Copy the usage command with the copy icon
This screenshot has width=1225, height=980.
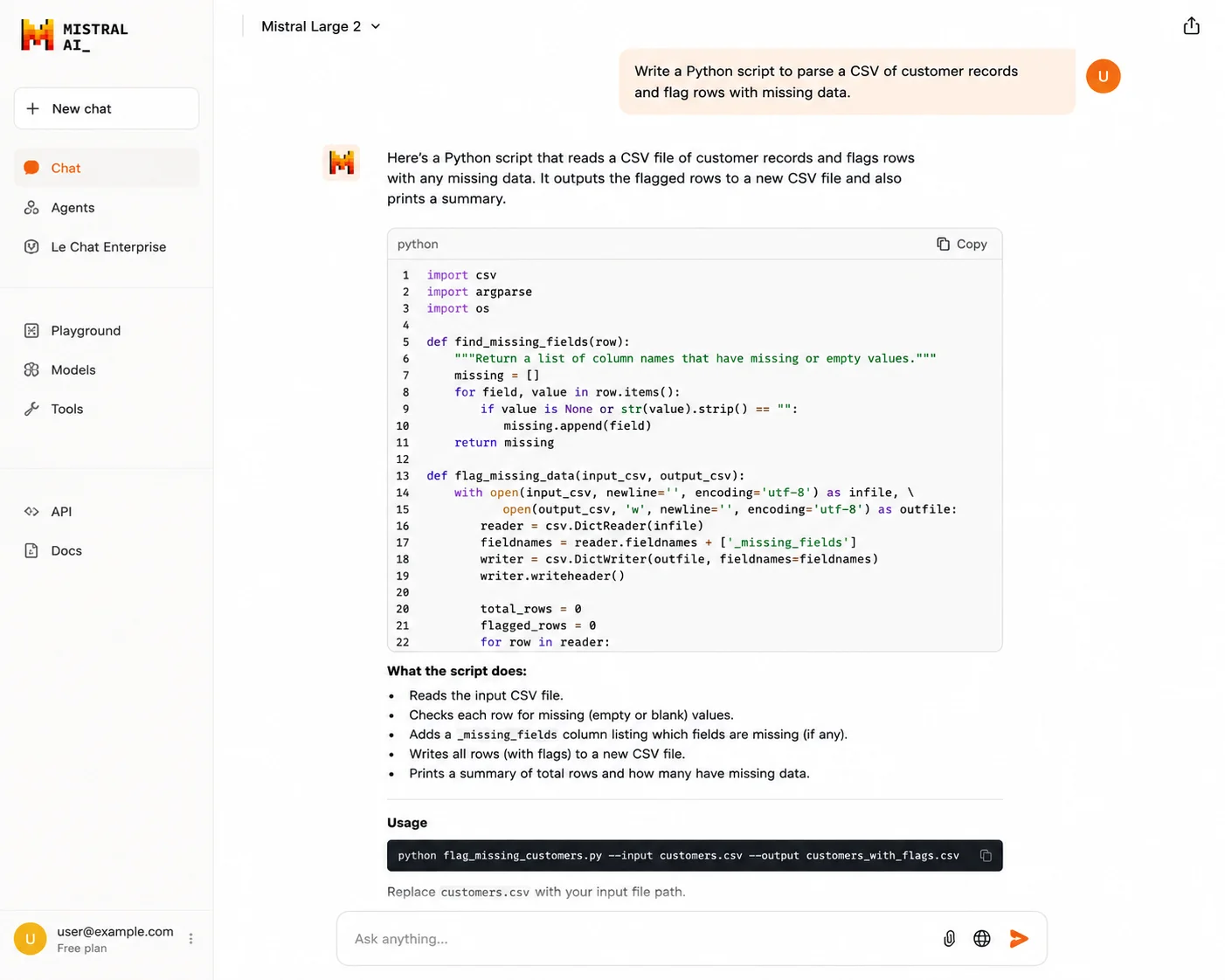986,855
